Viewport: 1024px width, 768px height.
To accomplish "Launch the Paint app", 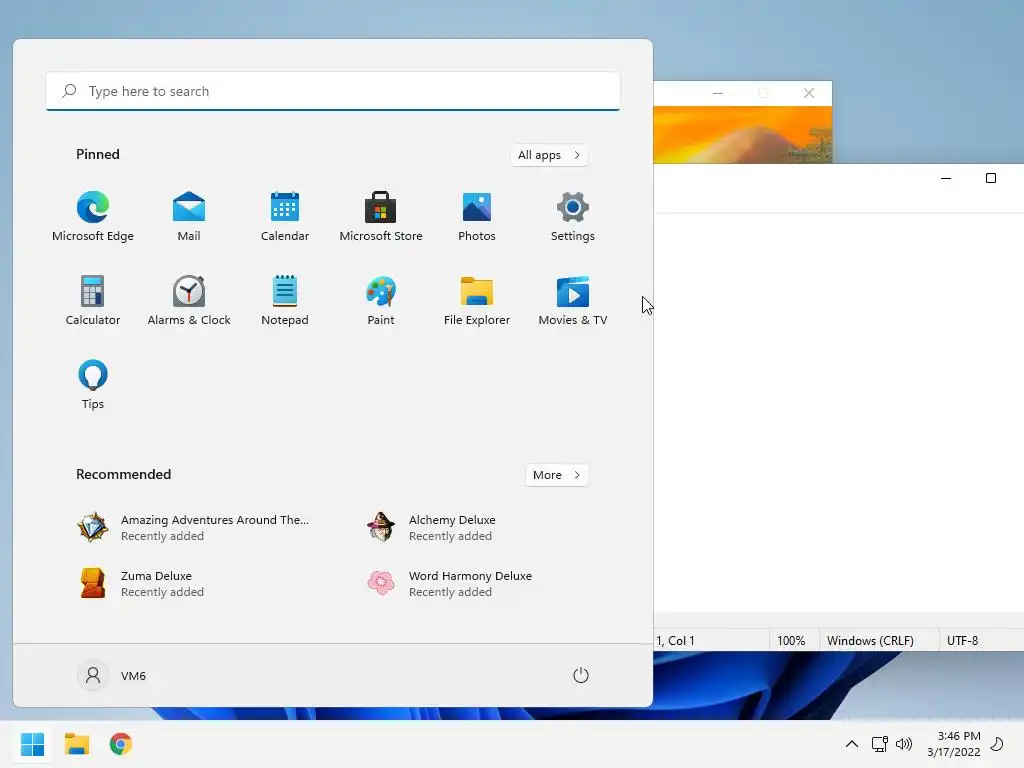I will coord(381,300).
